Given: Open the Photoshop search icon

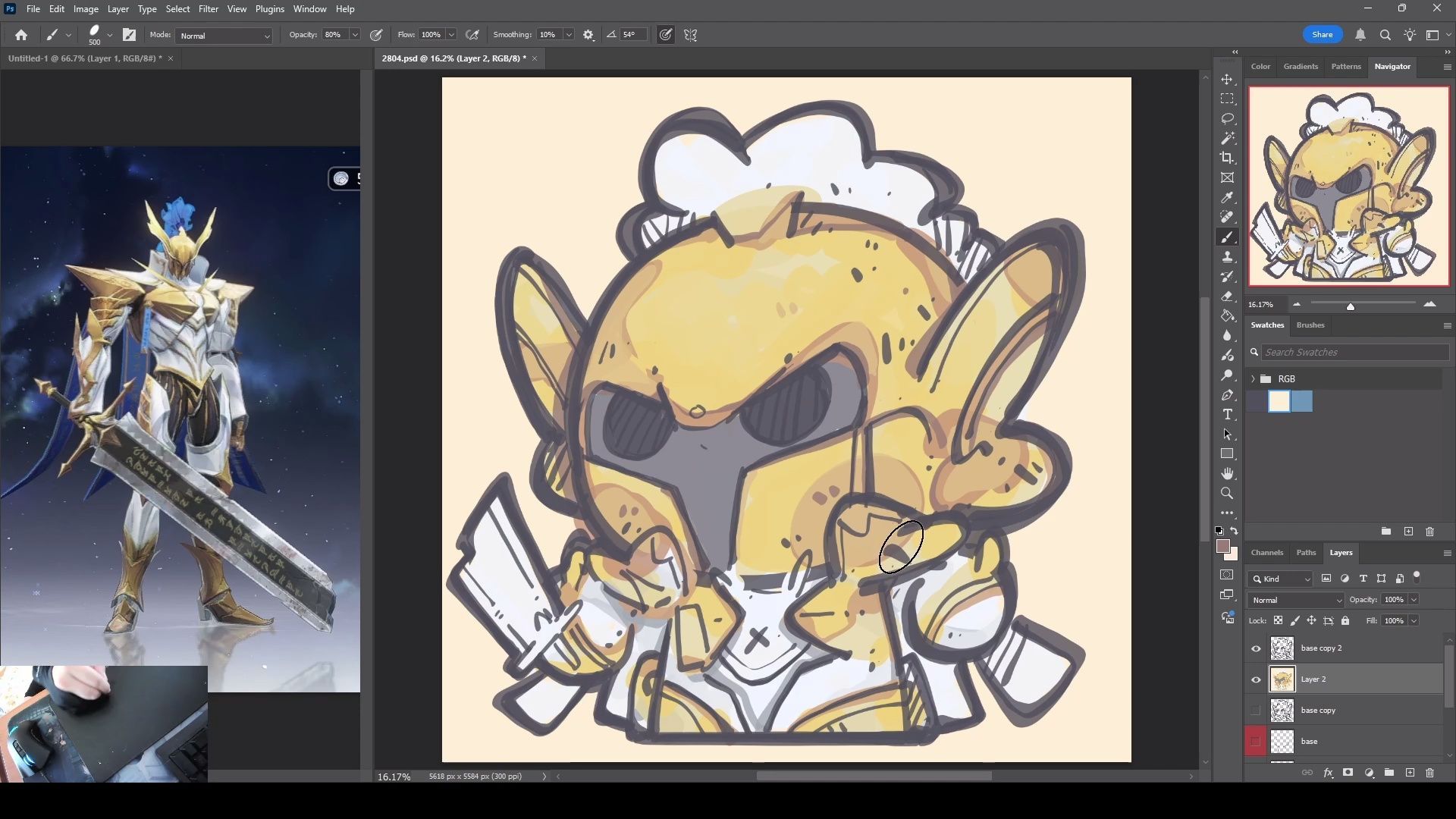Looking at the screenshot, I should [x=1385, y=35].
